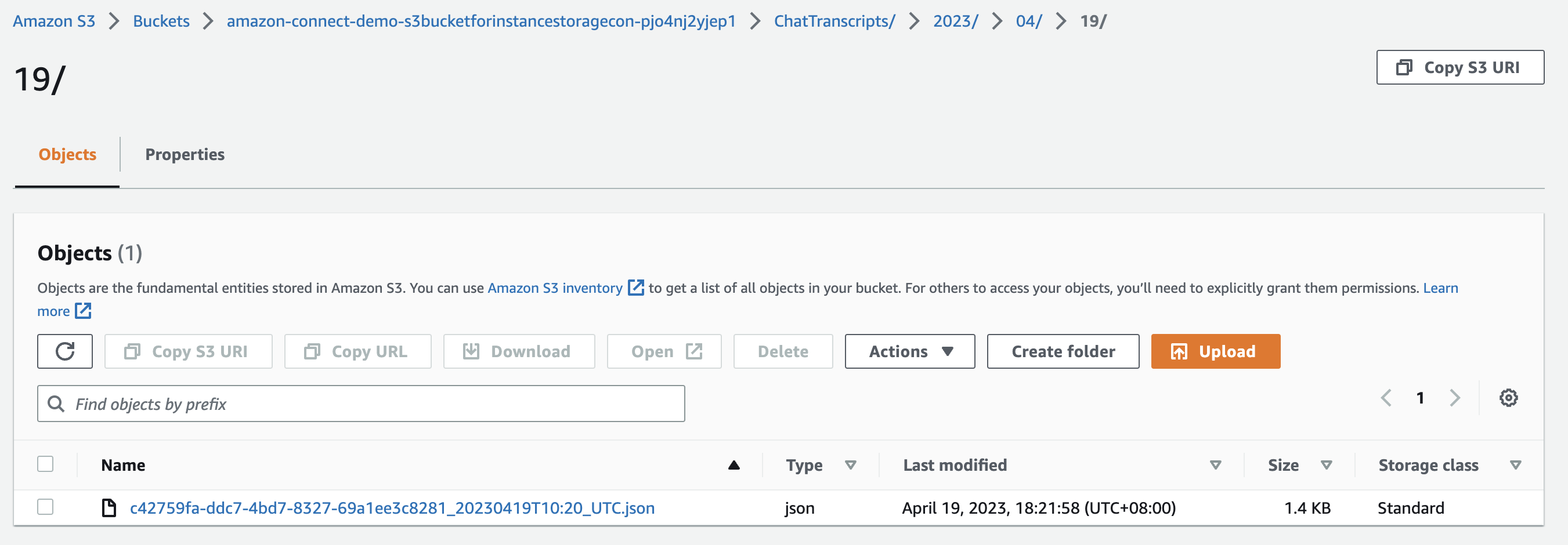Tick checkbox for c42759fa json file
Viewport: 1568px width, 545px height.
pyautogui.click(x=45, y=507)
